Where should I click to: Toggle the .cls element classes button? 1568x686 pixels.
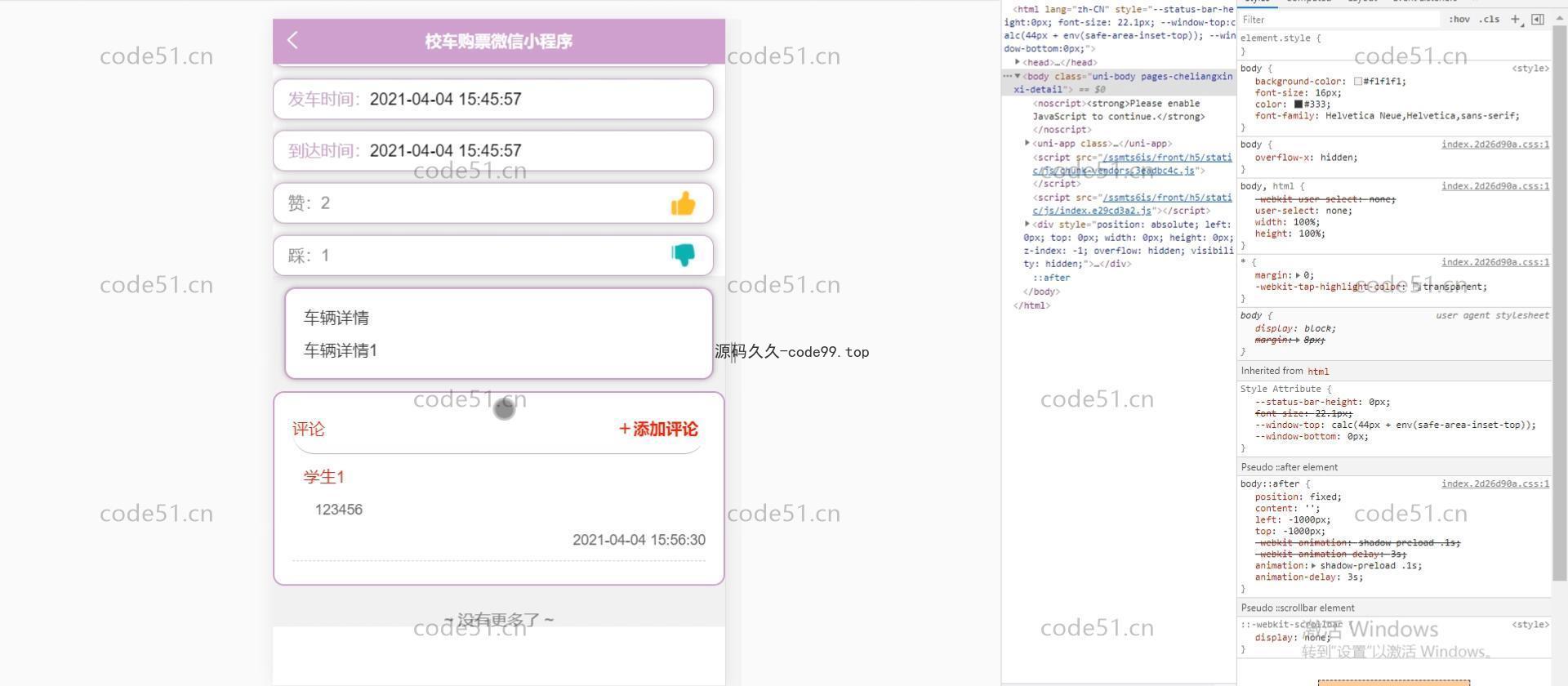coord(1490,20)
